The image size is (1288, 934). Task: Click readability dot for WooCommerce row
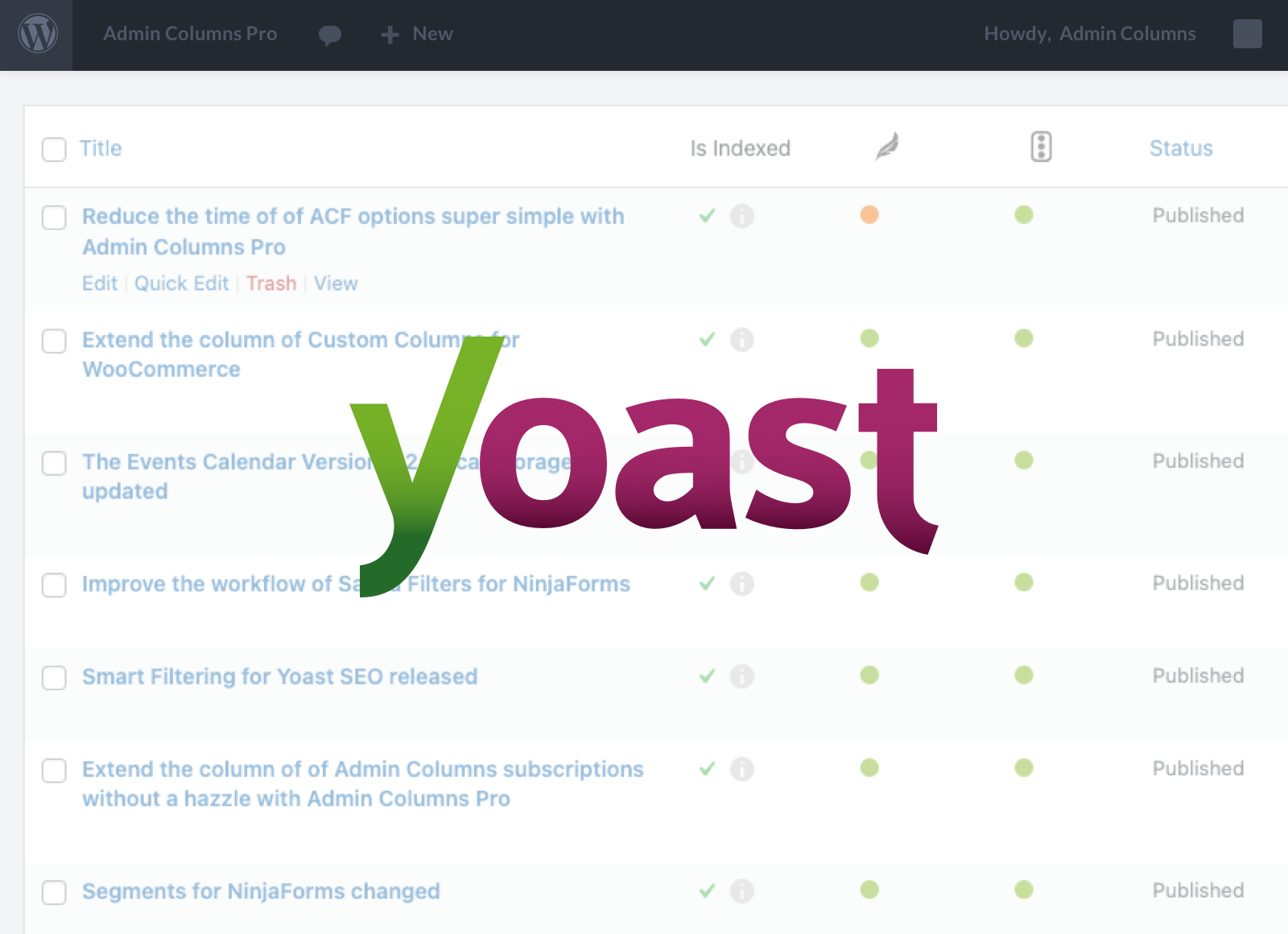tap(869, 337)
